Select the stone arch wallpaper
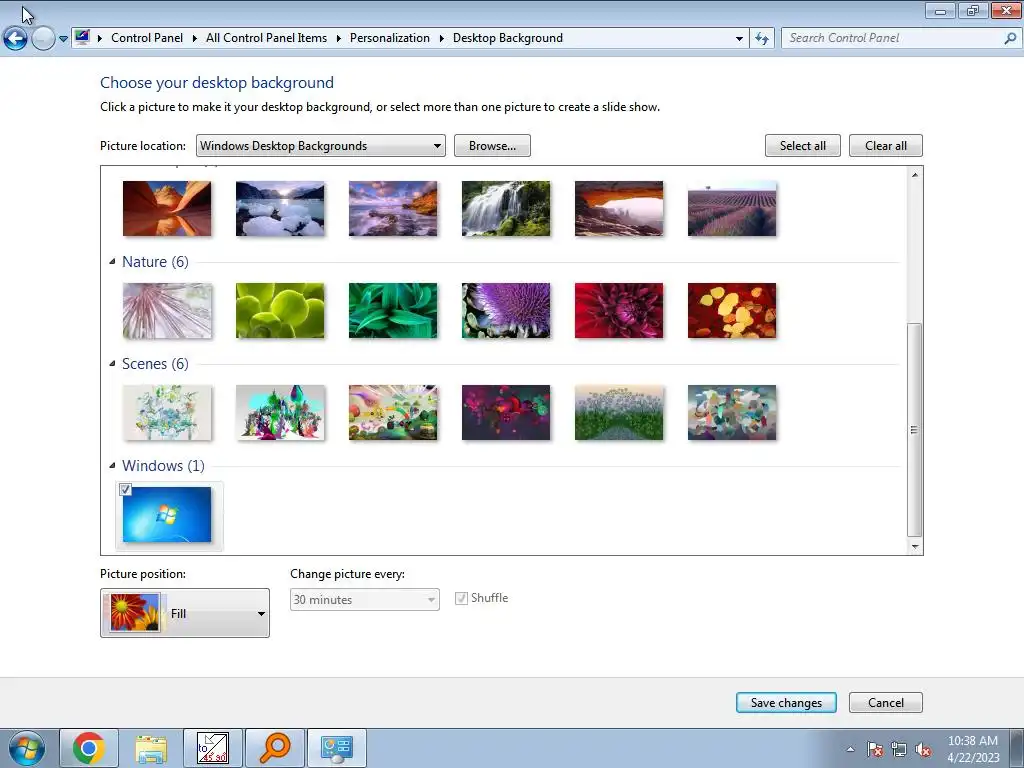 pos(619,208)
